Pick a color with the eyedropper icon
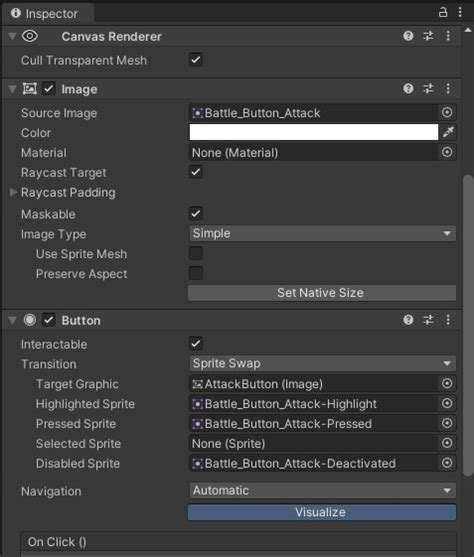 448,132
